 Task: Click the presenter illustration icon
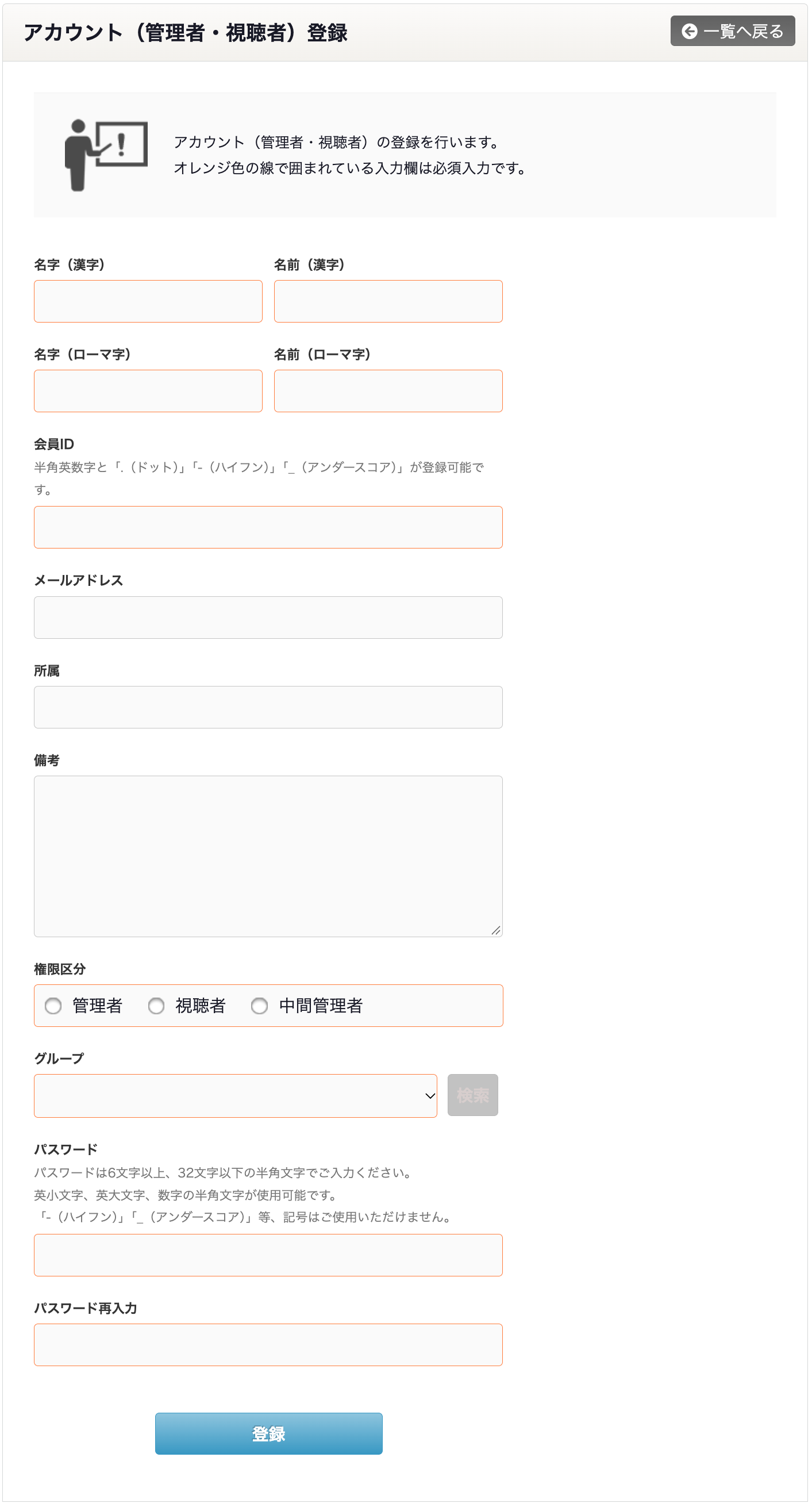[x=106, y=155]
